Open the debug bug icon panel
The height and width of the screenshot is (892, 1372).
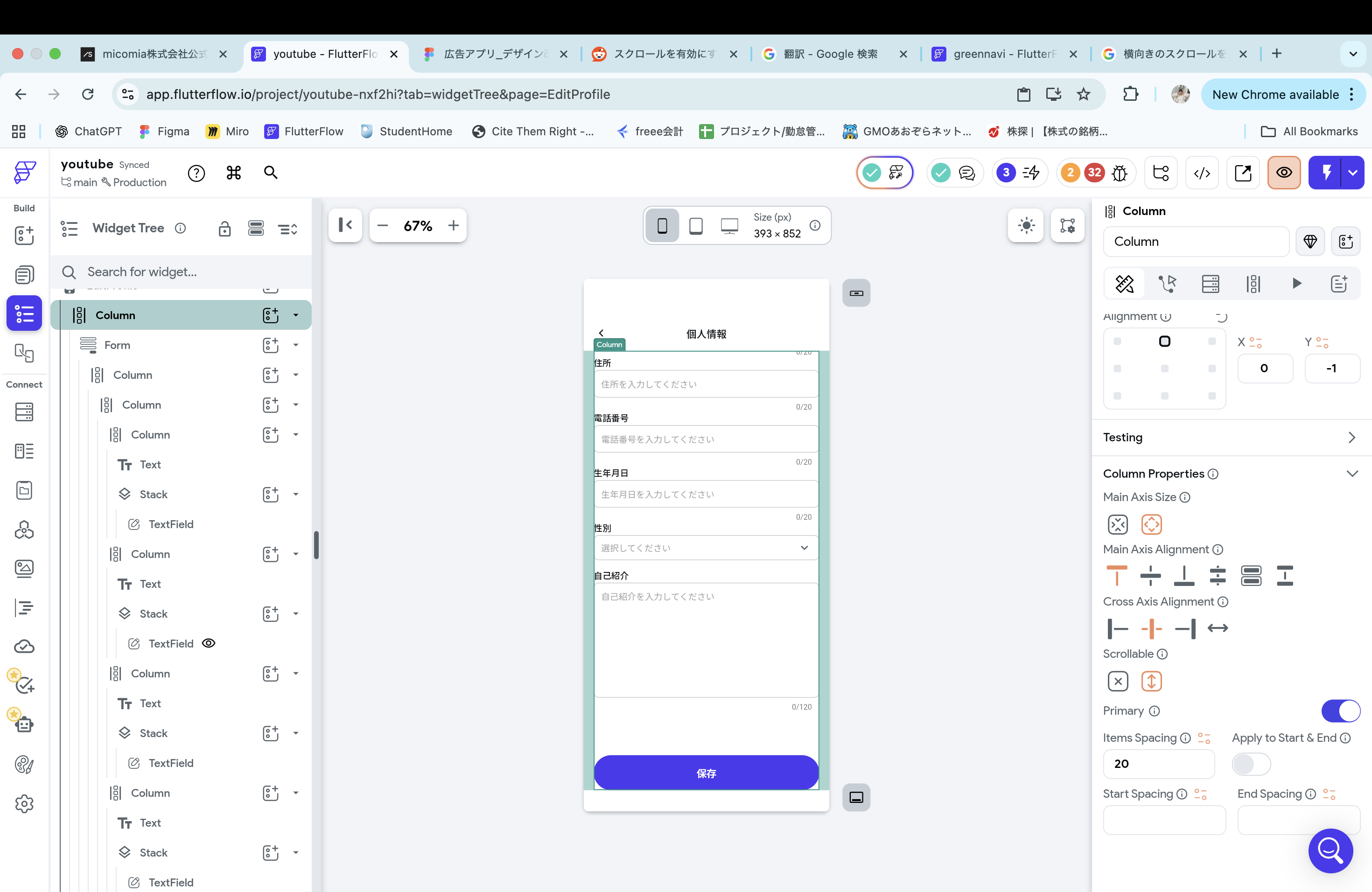[1119, 173]
